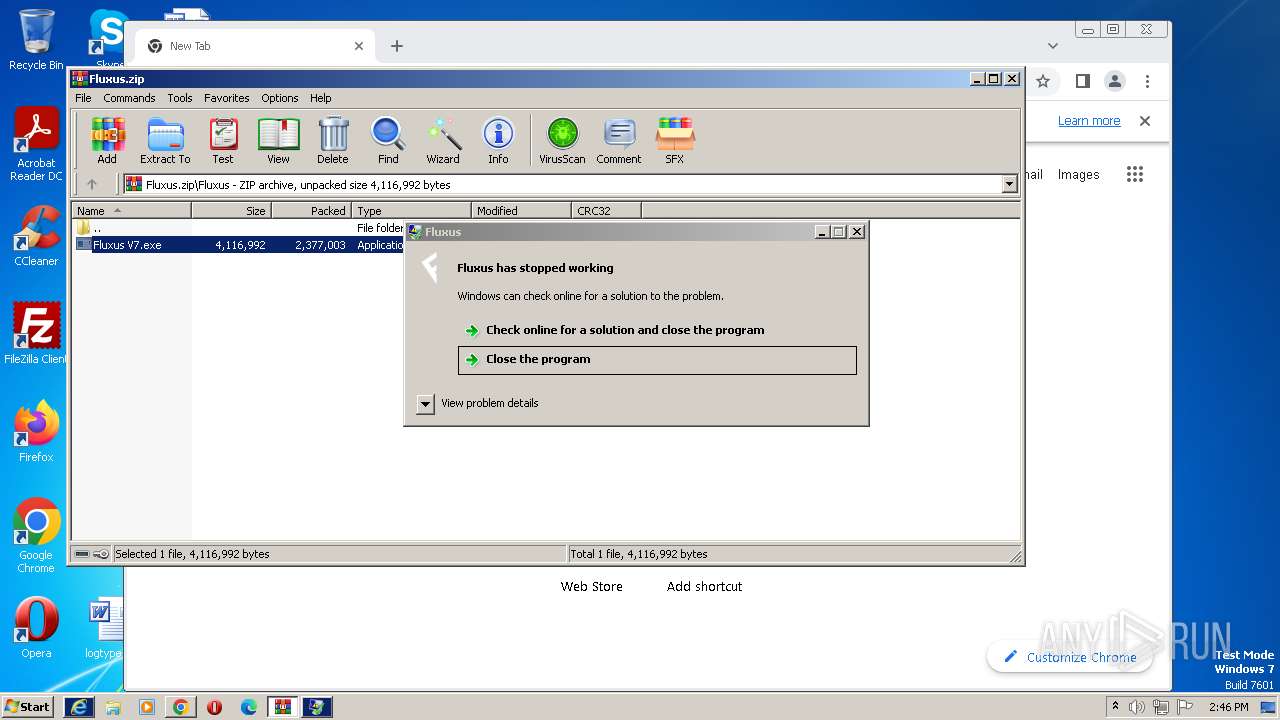The image size is (1280, 720).
Task: Open the Web Store shortcut
Action: (x=591, y=586)
